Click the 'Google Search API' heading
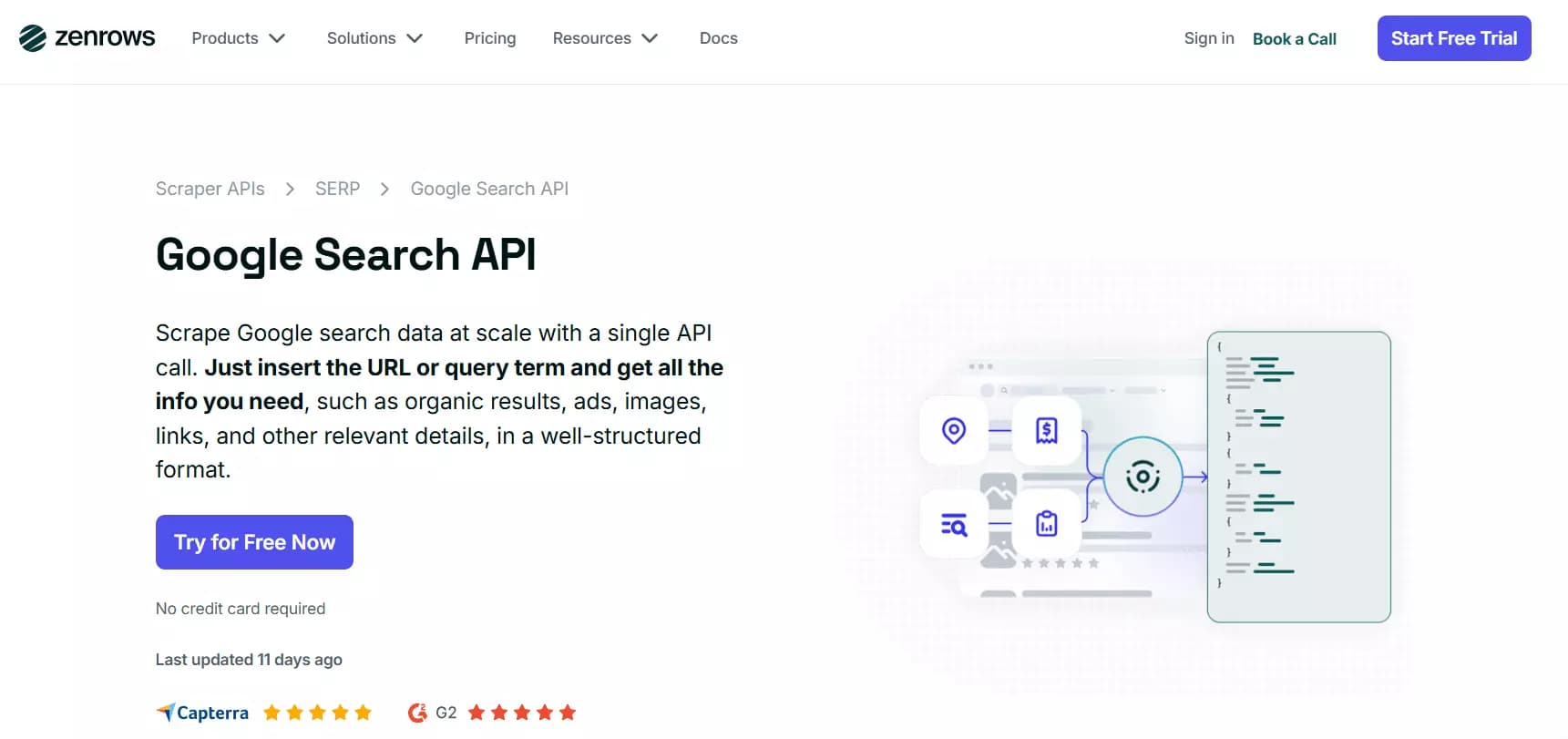This screenshot has width=1568, height=739. [345, 255]
